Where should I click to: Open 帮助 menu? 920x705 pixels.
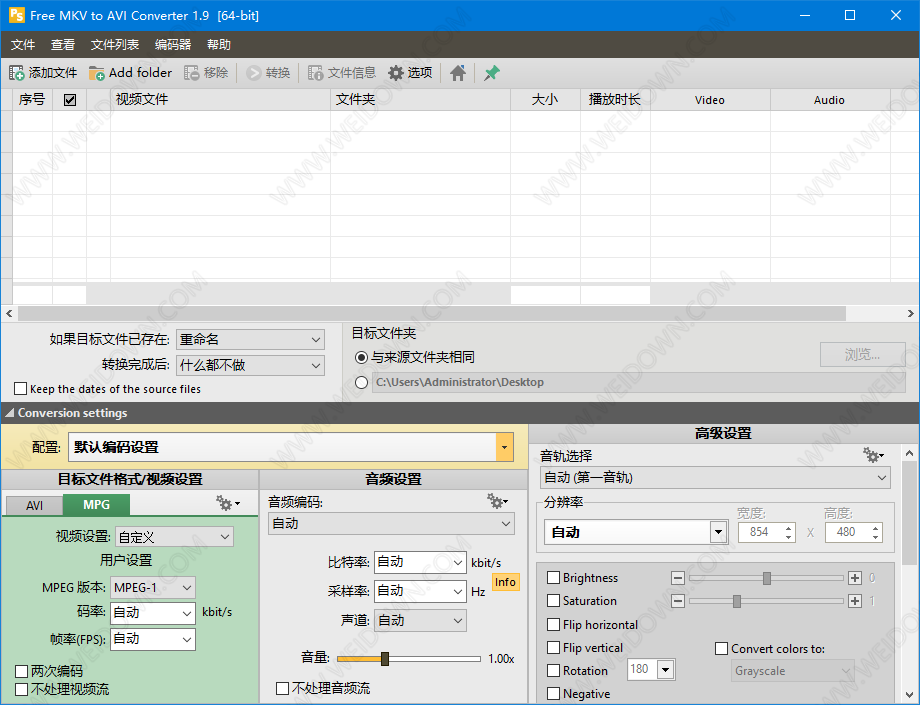(219, 45)
